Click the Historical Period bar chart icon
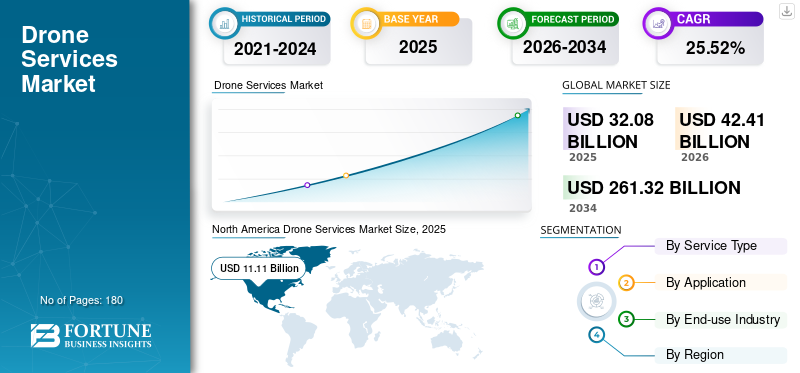Screen dimensions: 800x373 tap(224, 23)
